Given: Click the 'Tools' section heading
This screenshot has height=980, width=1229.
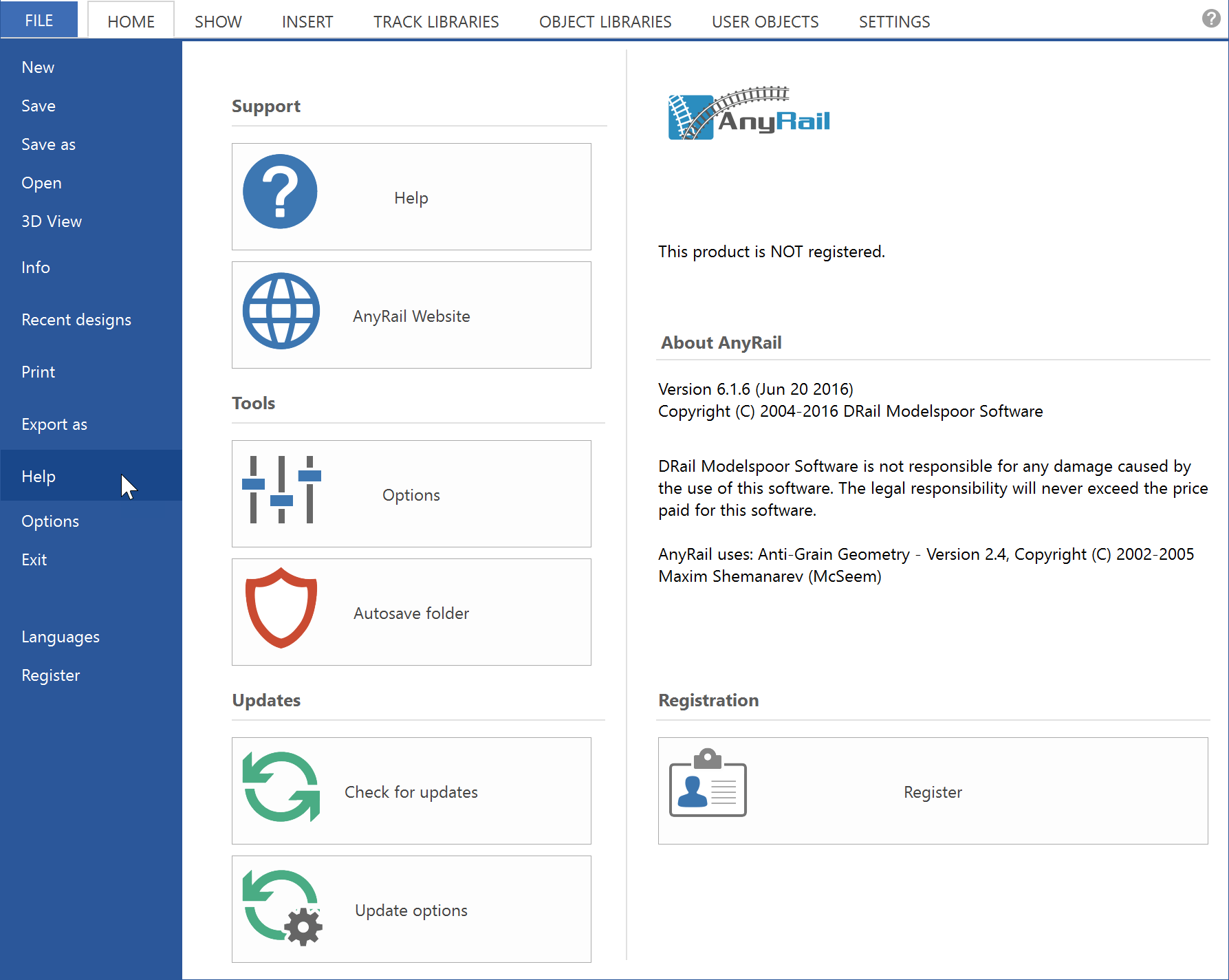Looking at the screenshot, I should (253, 403).
